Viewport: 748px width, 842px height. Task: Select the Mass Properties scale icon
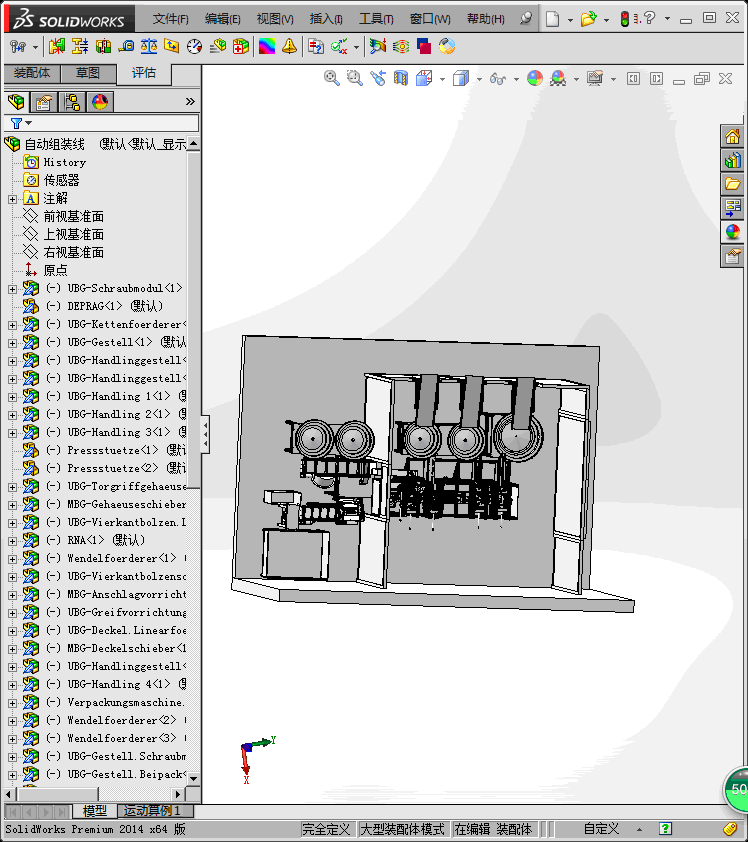[149, 46]
